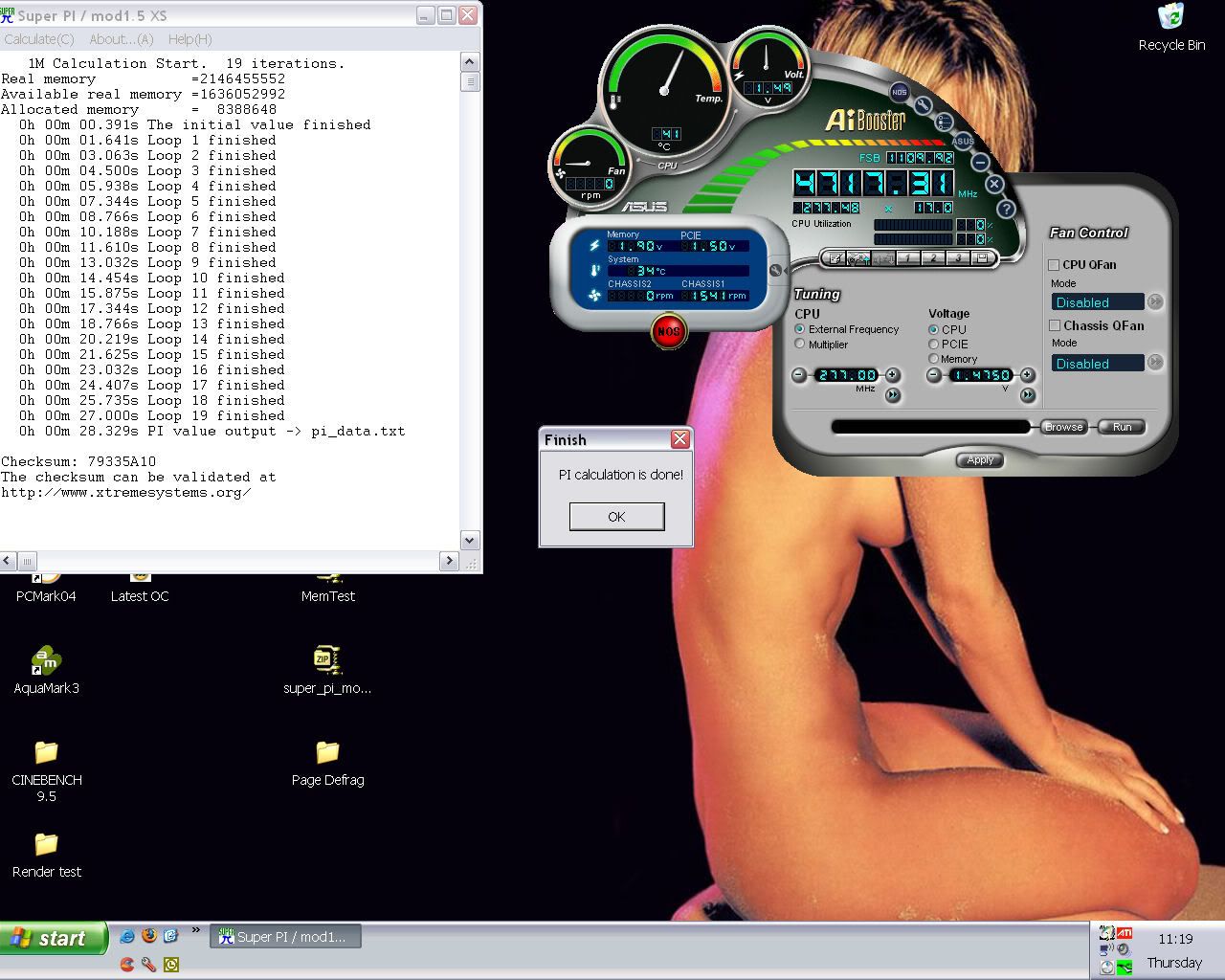This screenshot has width=1225, height=980.
Task: Click the program path field beside Browse
Action: (930, 427)
